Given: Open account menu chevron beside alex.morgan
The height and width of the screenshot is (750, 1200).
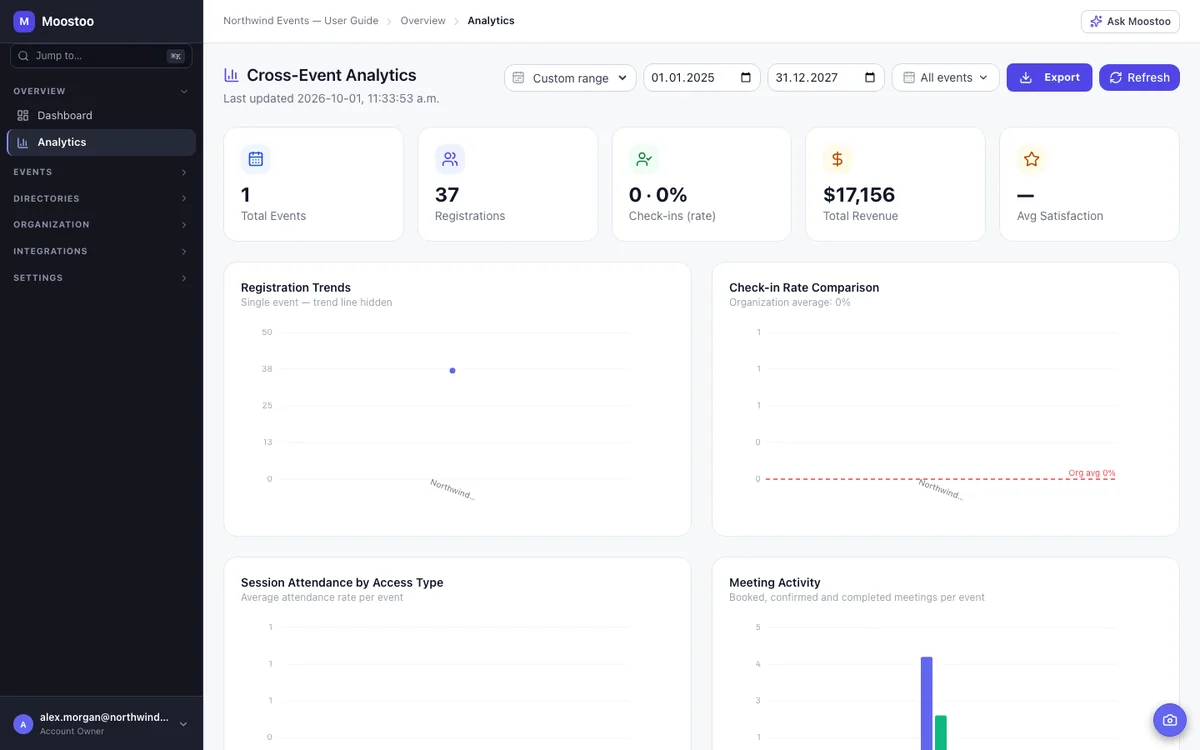Looking at the screenshot, I should click(x=183, y=724).
